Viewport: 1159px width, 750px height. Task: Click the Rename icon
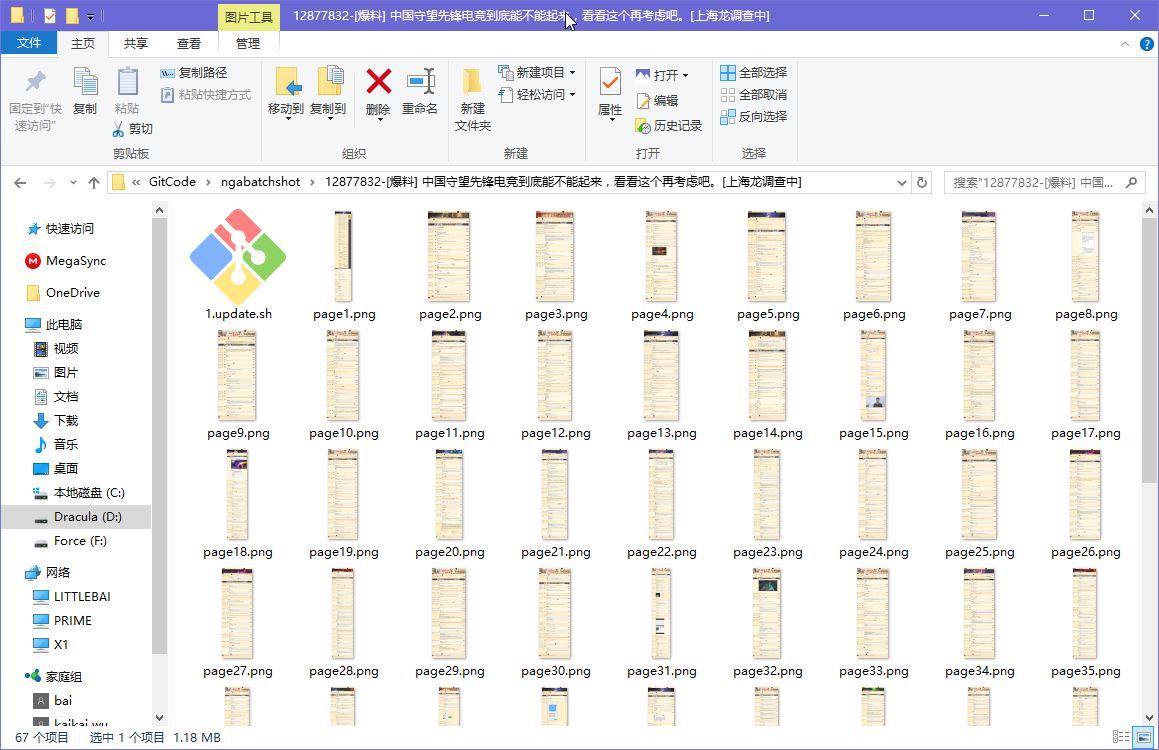point(420,81)
